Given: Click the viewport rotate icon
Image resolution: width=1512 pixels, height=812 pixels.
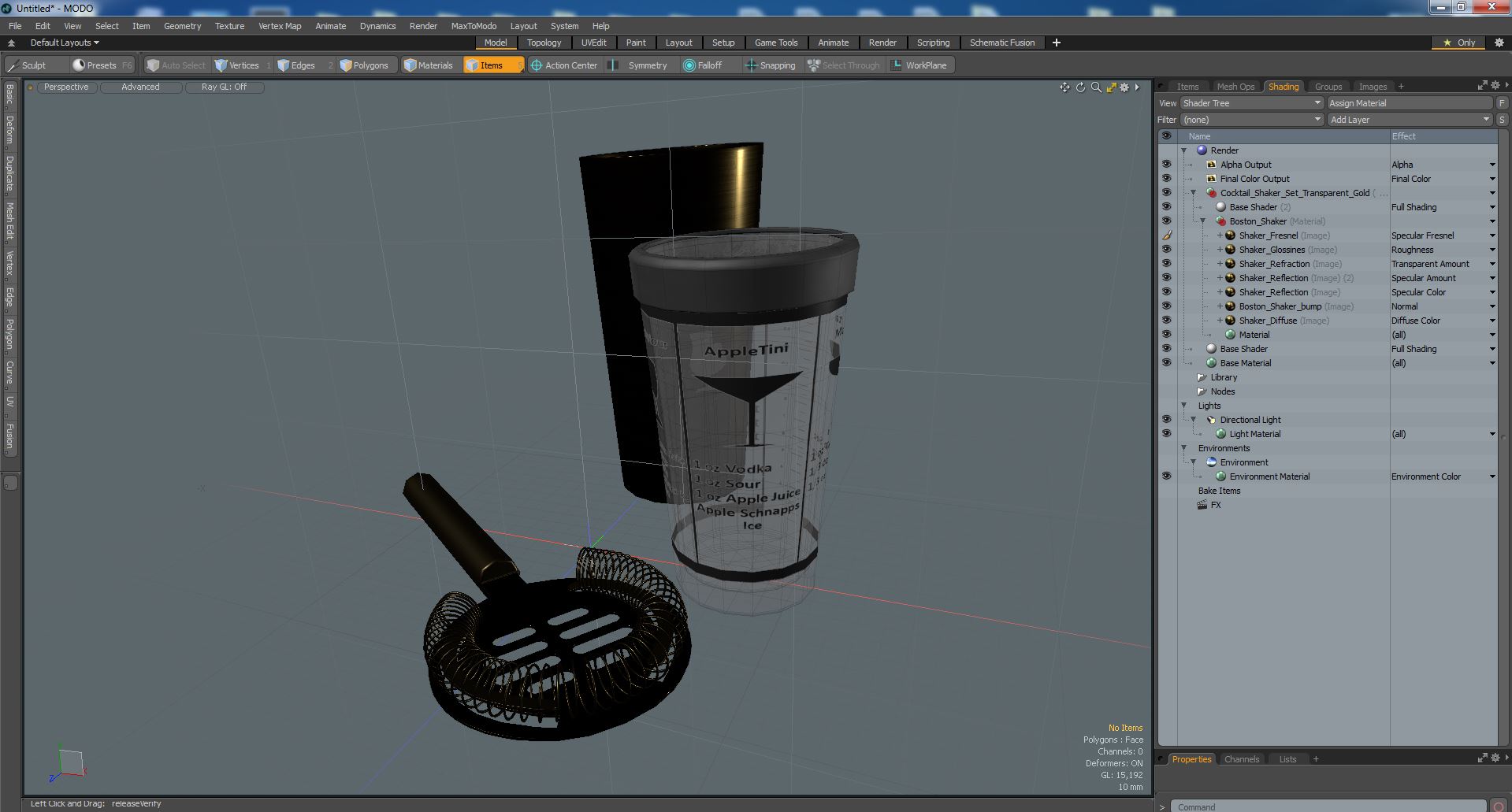Looking at the screenshot, I should point(1080,87).
